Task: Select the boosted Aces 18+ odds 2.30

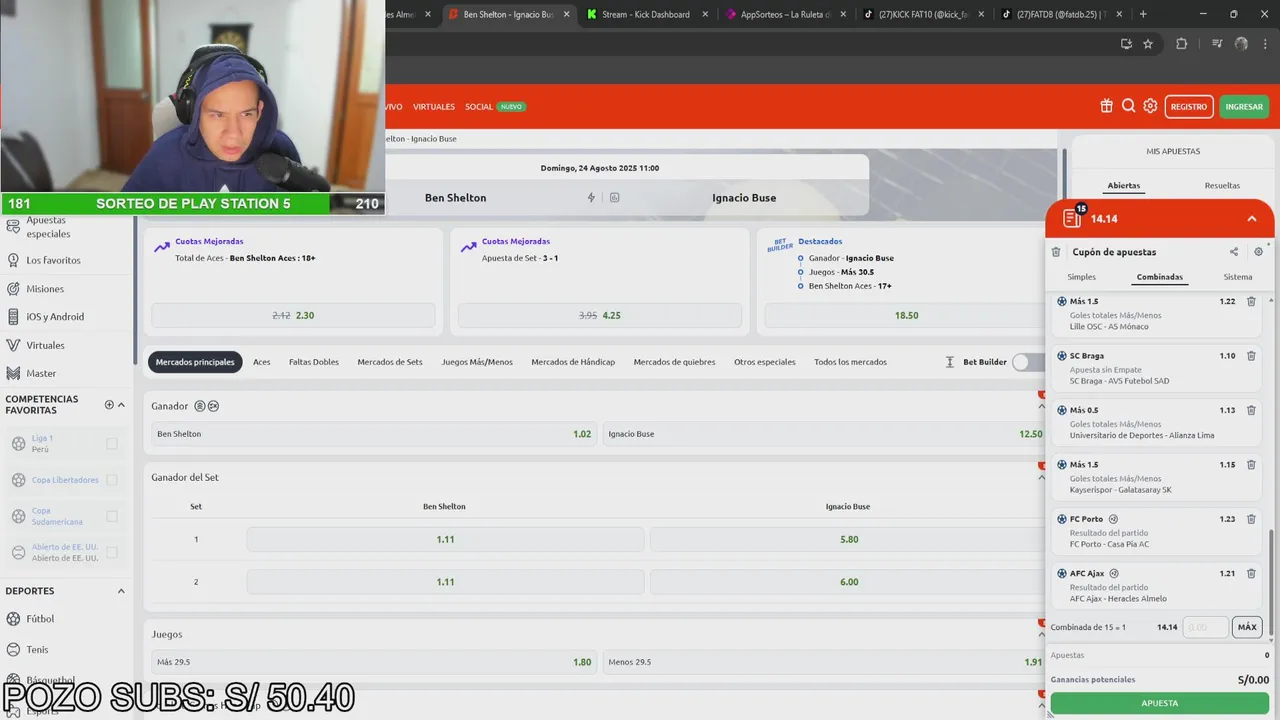Action: (x=293, y=315)
